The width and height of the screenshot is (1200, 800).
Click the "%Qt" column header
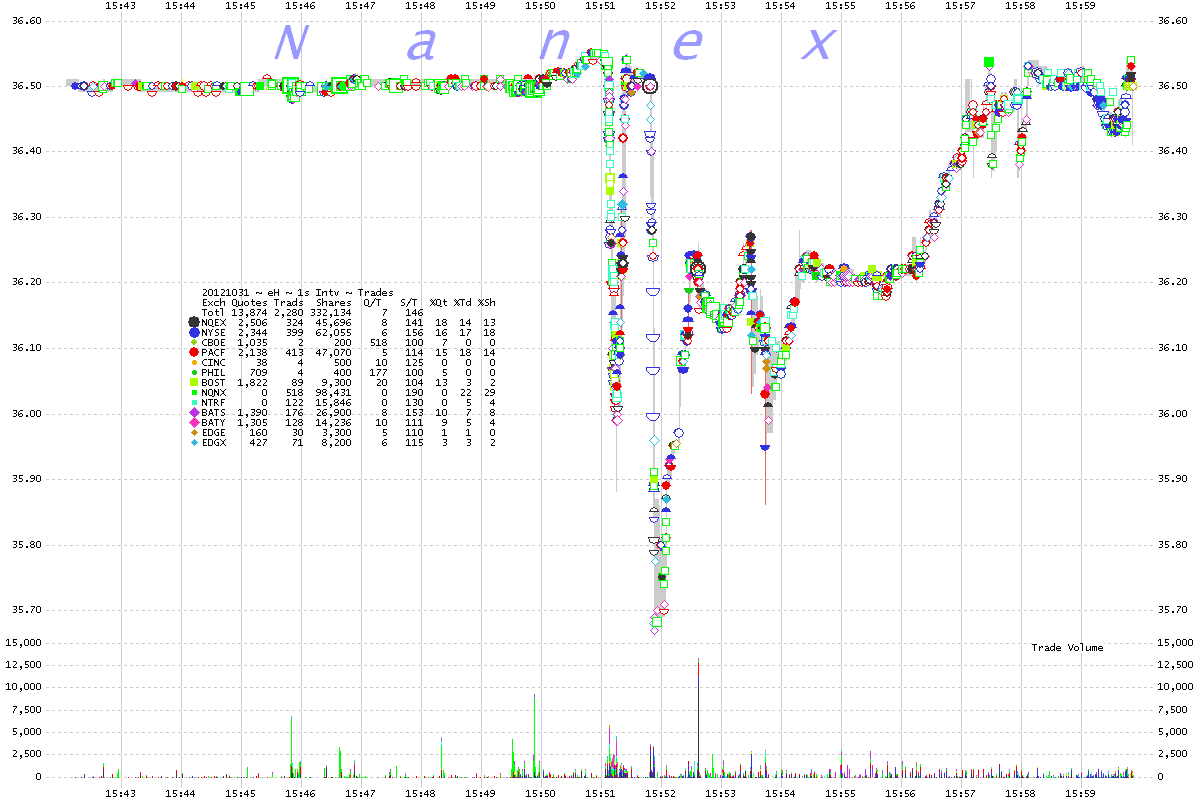(439, 302)
